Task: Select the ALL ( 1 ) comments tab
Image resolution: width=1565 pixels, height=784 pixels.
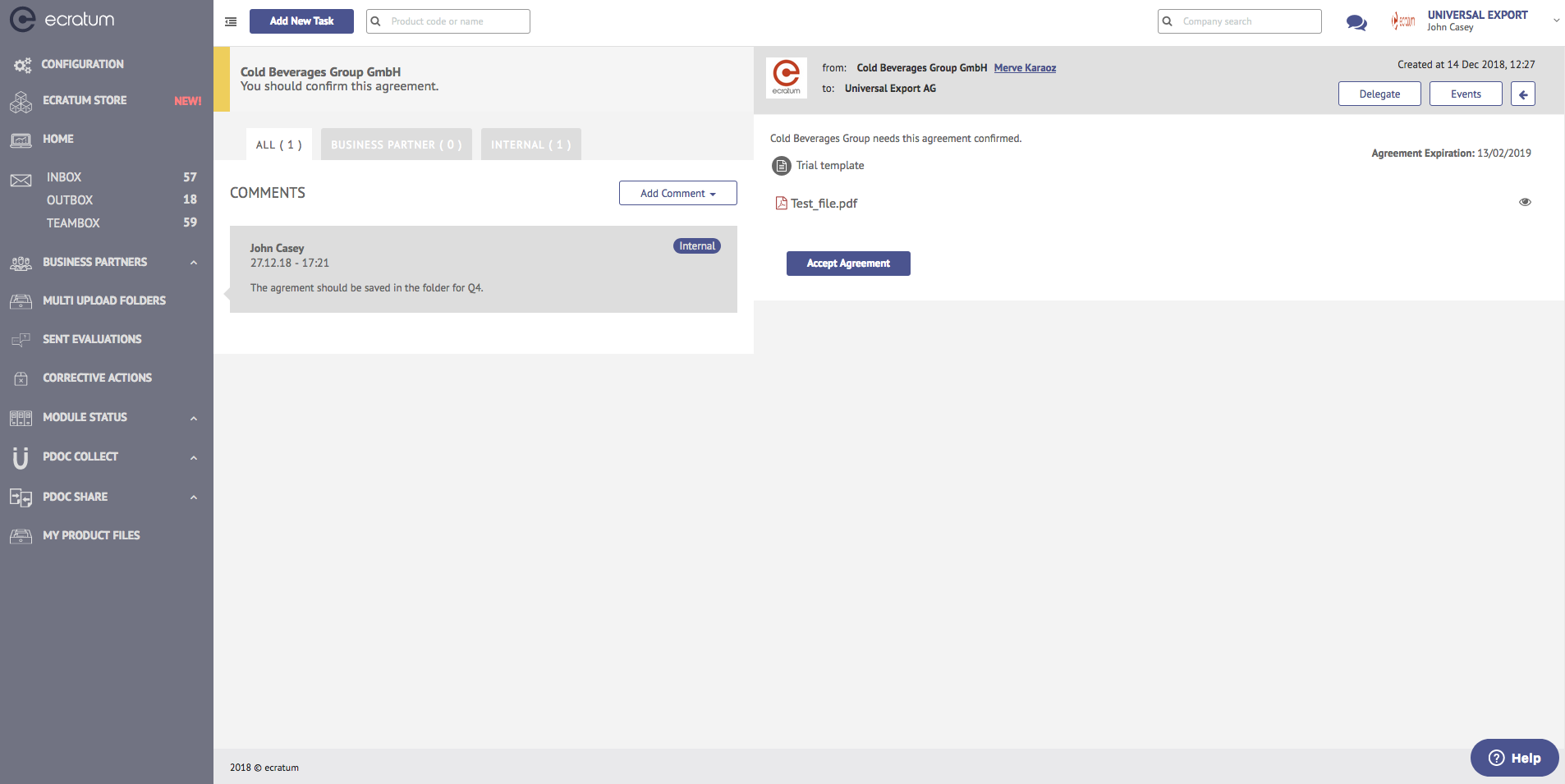Action: pos(279,144)
